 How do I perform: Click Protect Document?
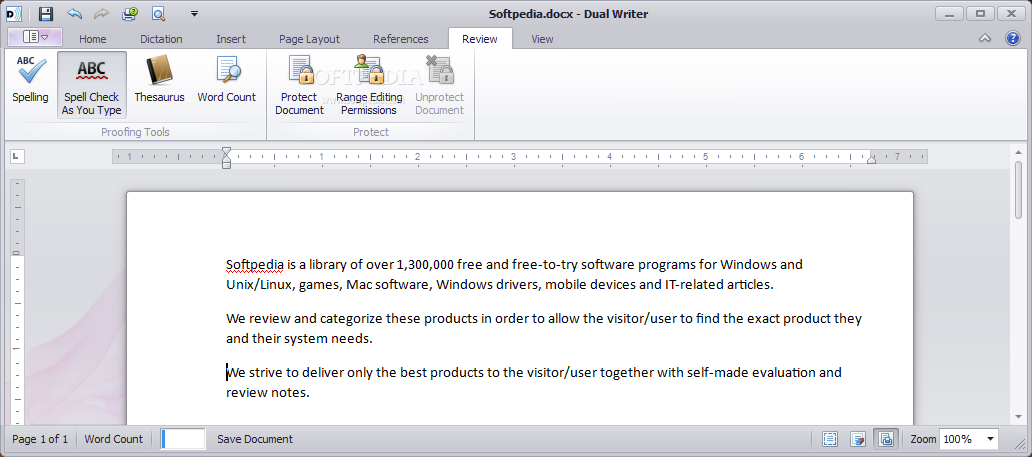pos(299,85)
